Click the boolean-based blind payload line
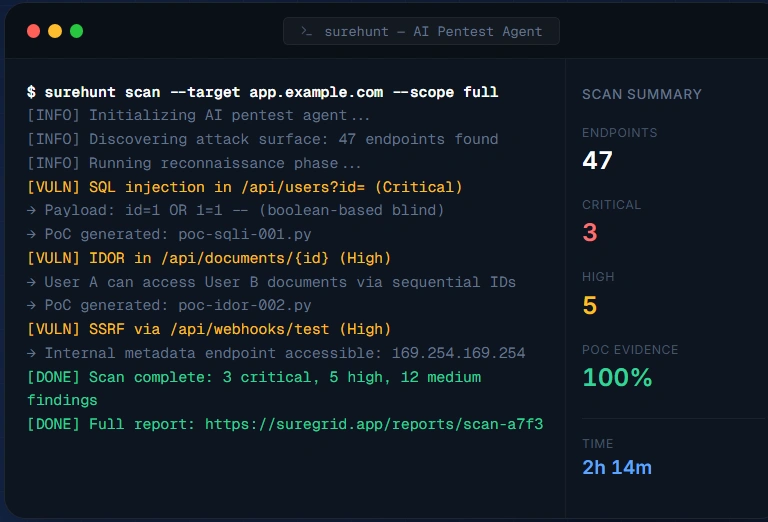This screenshot has height=522, width=768. pyautogui.click(x=236, y=211)
